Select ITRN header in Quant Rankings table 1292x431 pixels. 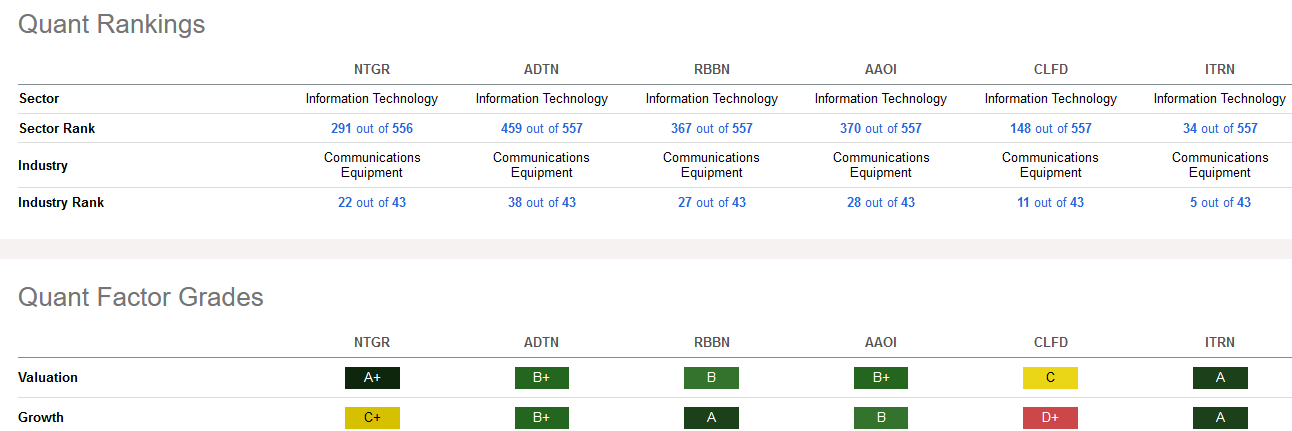[x=1220, y=69]
